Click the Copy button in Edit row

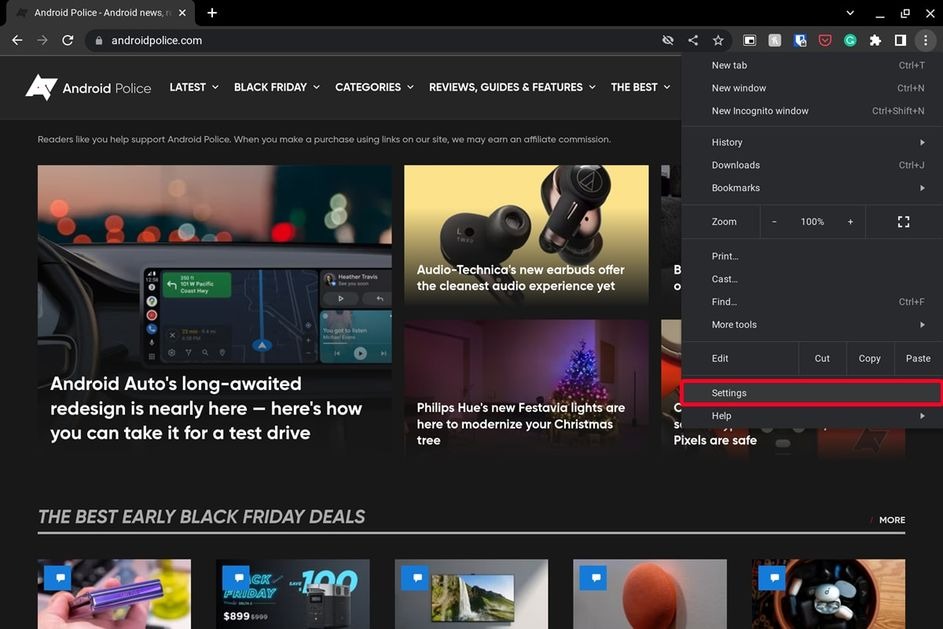[x=869, y=358]
